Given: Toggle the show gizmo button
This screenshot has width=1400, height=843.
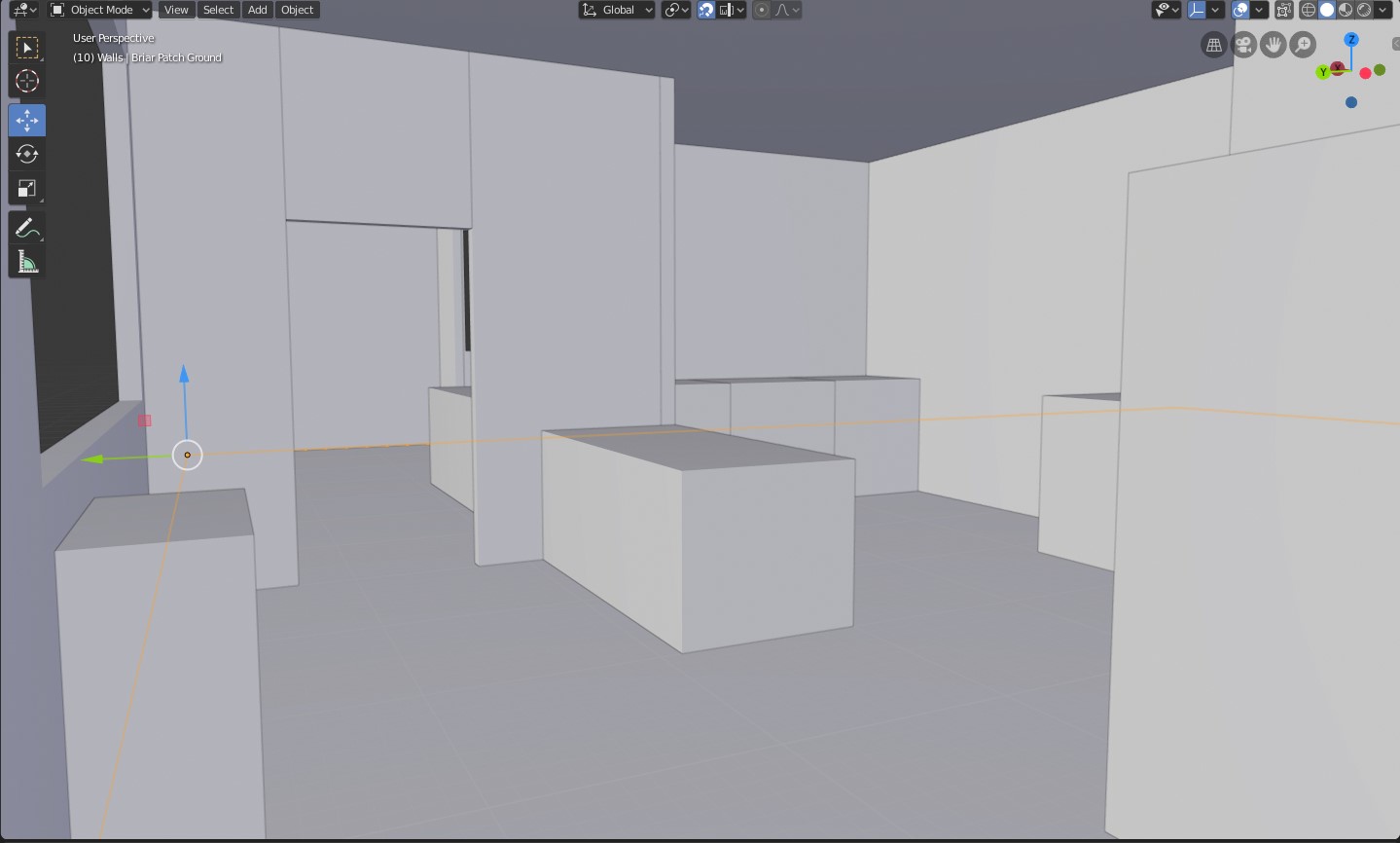Looking at the screenshot, I should point(1198,10).
